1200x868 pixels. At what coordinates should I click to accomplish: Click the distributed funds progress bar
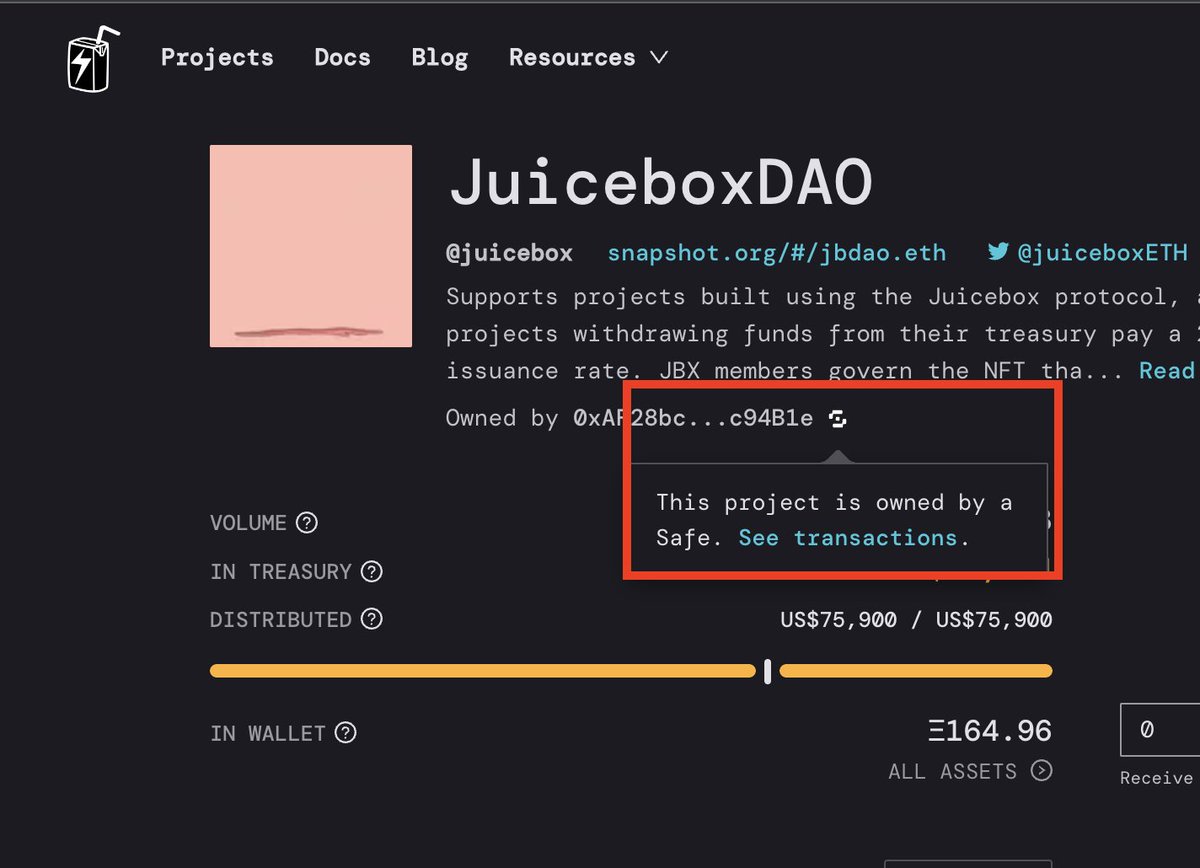(x=631, y=671)
